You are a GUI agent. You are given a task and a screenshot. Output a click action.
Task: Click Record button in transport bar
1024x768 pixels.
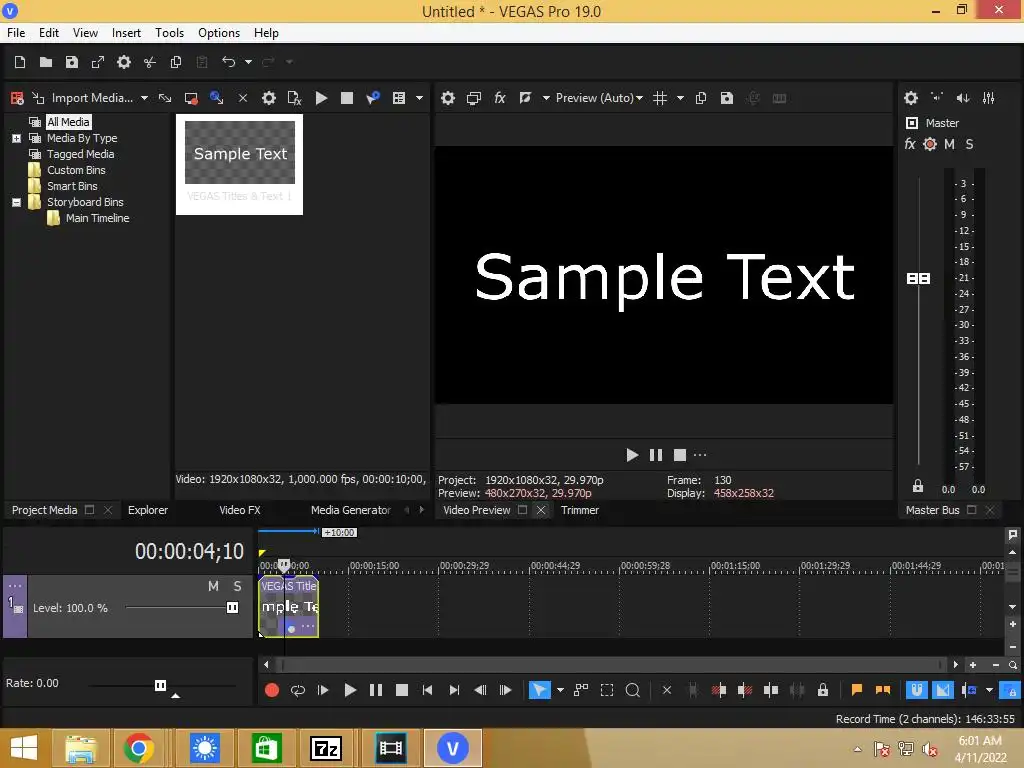[272, 690]
